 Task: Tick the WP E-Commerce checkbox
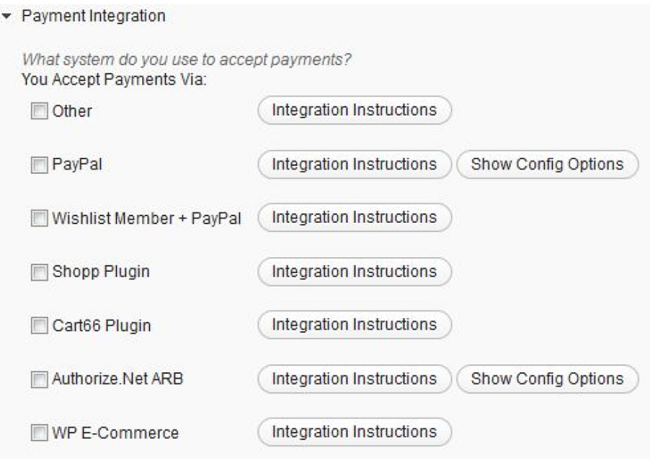click(x=39, y=433)
